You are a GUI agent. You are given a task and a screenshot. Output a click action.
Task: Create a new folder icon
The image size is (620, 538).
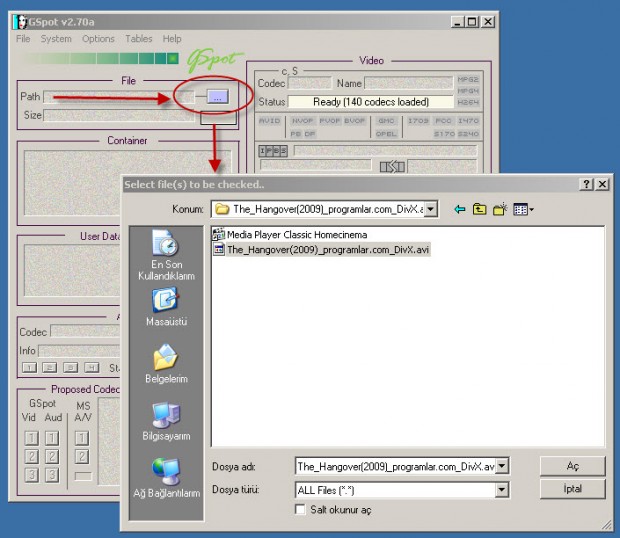pyautogui.click(x=500, y=209)
